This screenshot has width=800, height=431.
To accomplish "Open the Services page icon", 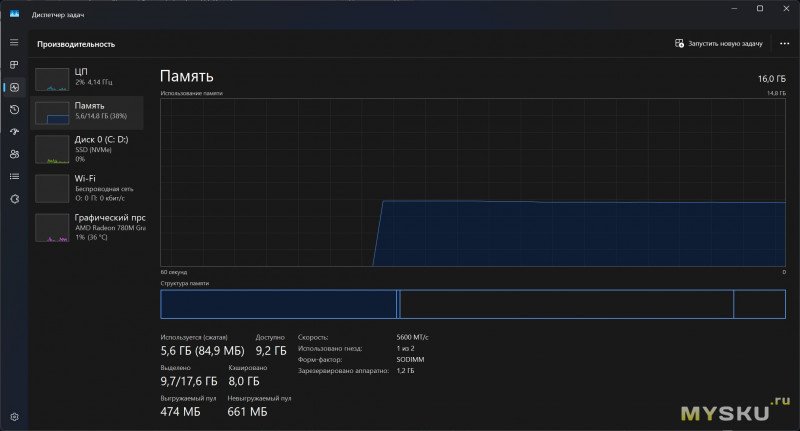I will (x=14, y=199).
